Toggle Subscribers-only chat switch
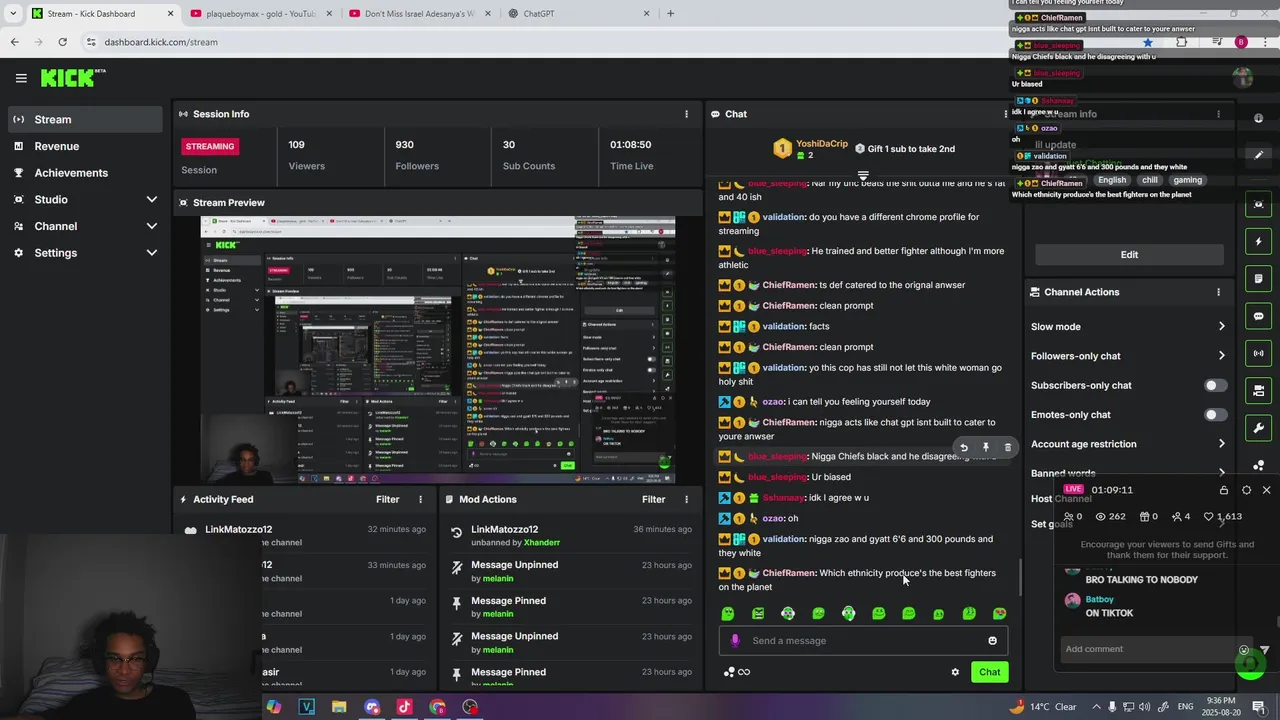The width and height of the screenshot is (1280, 720). (x=1215, y=385)
